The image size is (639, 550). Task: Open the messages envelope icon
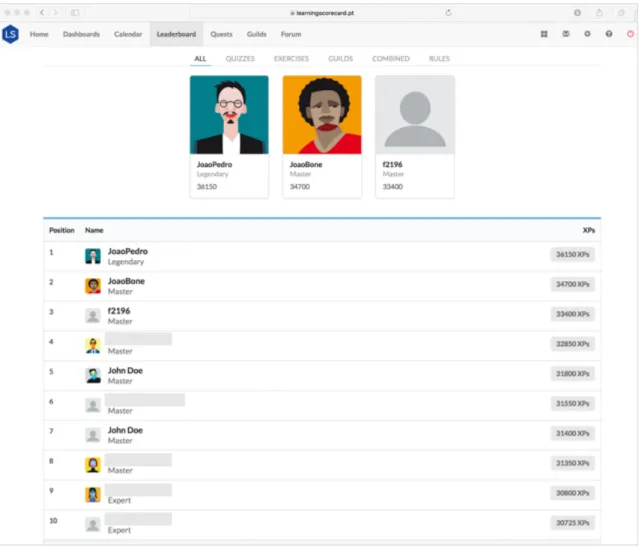pos(566,34)
